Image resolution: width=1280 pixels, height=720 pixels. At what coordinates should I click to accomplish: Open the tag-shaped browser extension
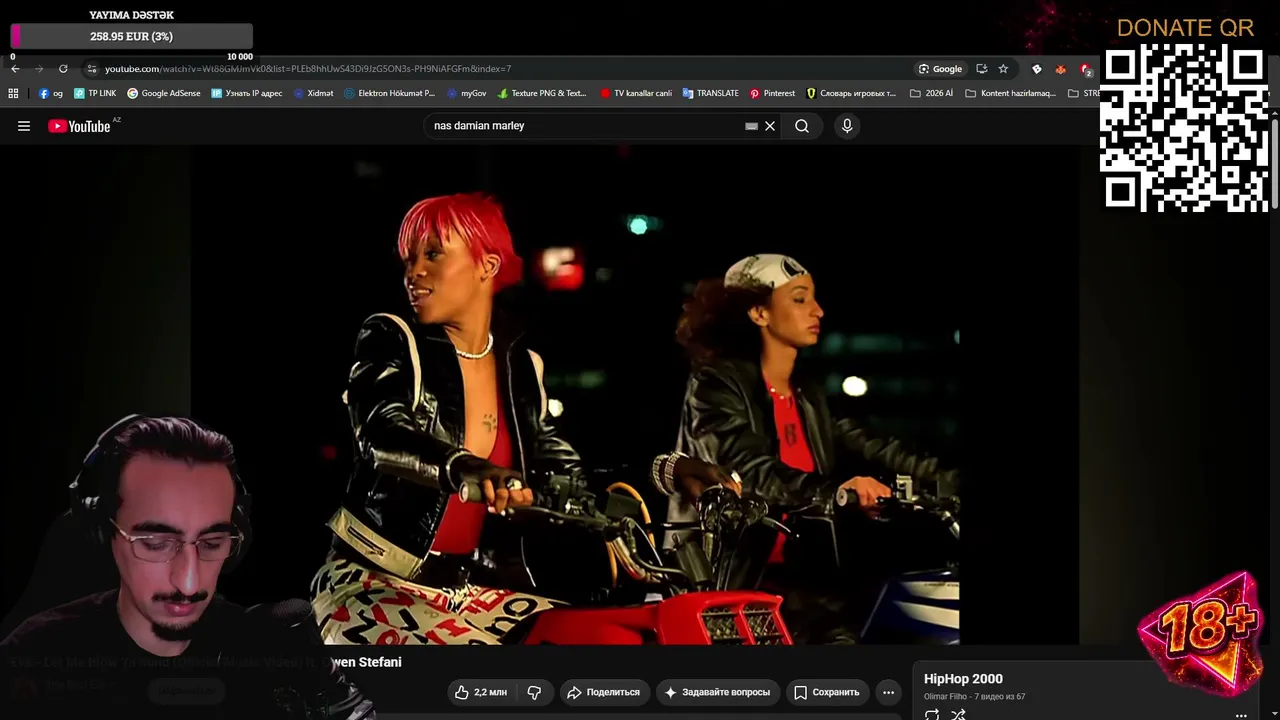[x=1037, y=69]
